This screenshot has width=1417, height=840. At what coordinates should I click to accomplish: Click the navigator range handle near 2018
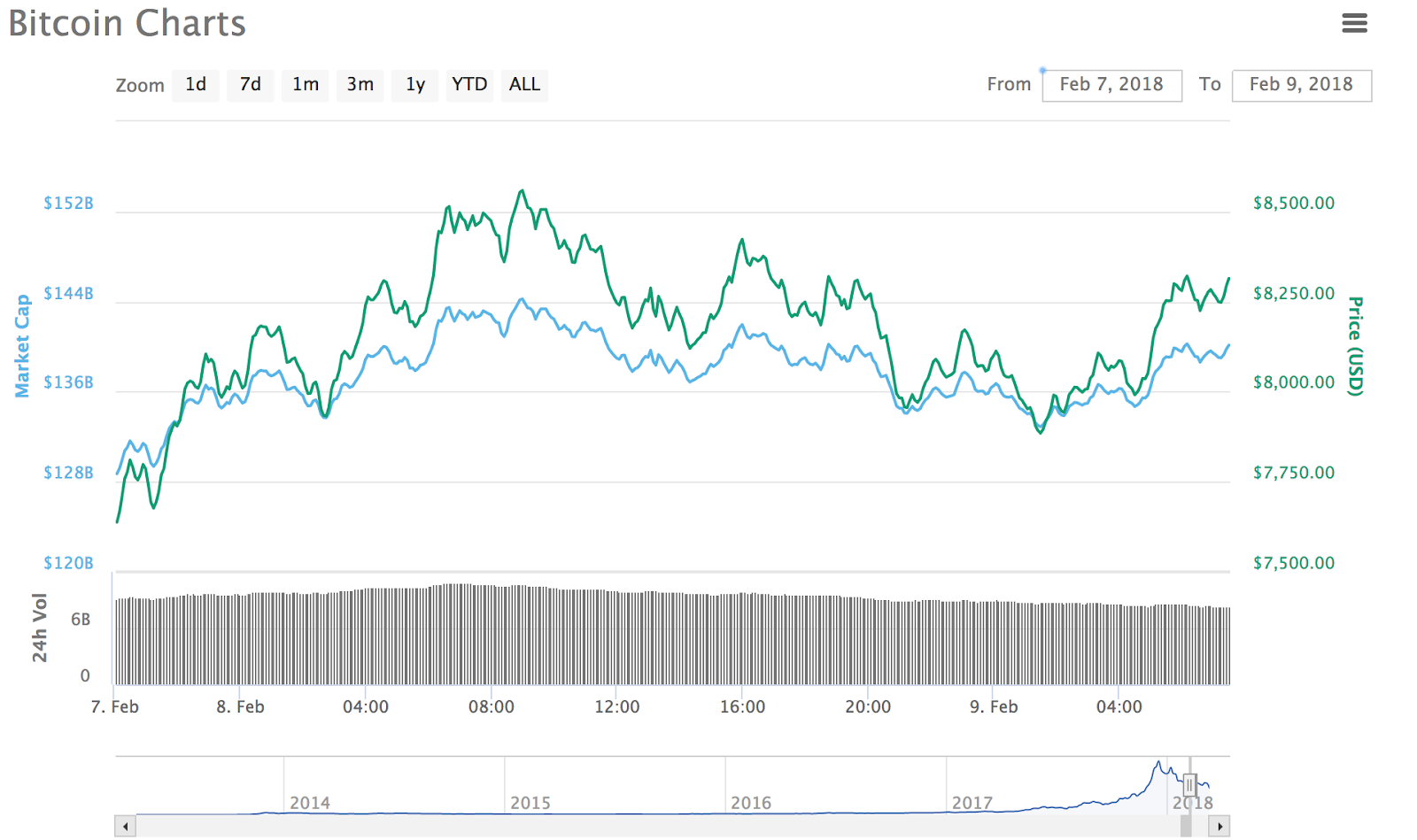[1190, 784]
